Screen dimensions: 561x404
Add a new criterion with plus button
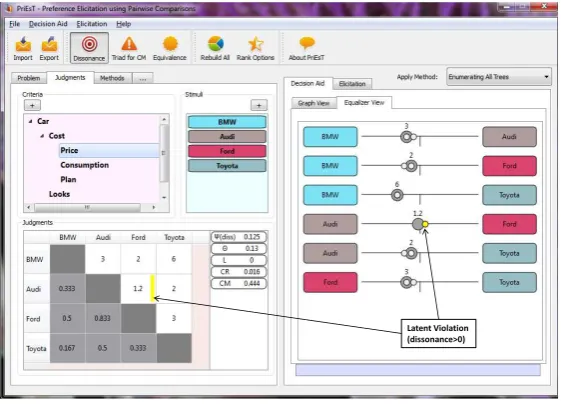tap(32, 106)
